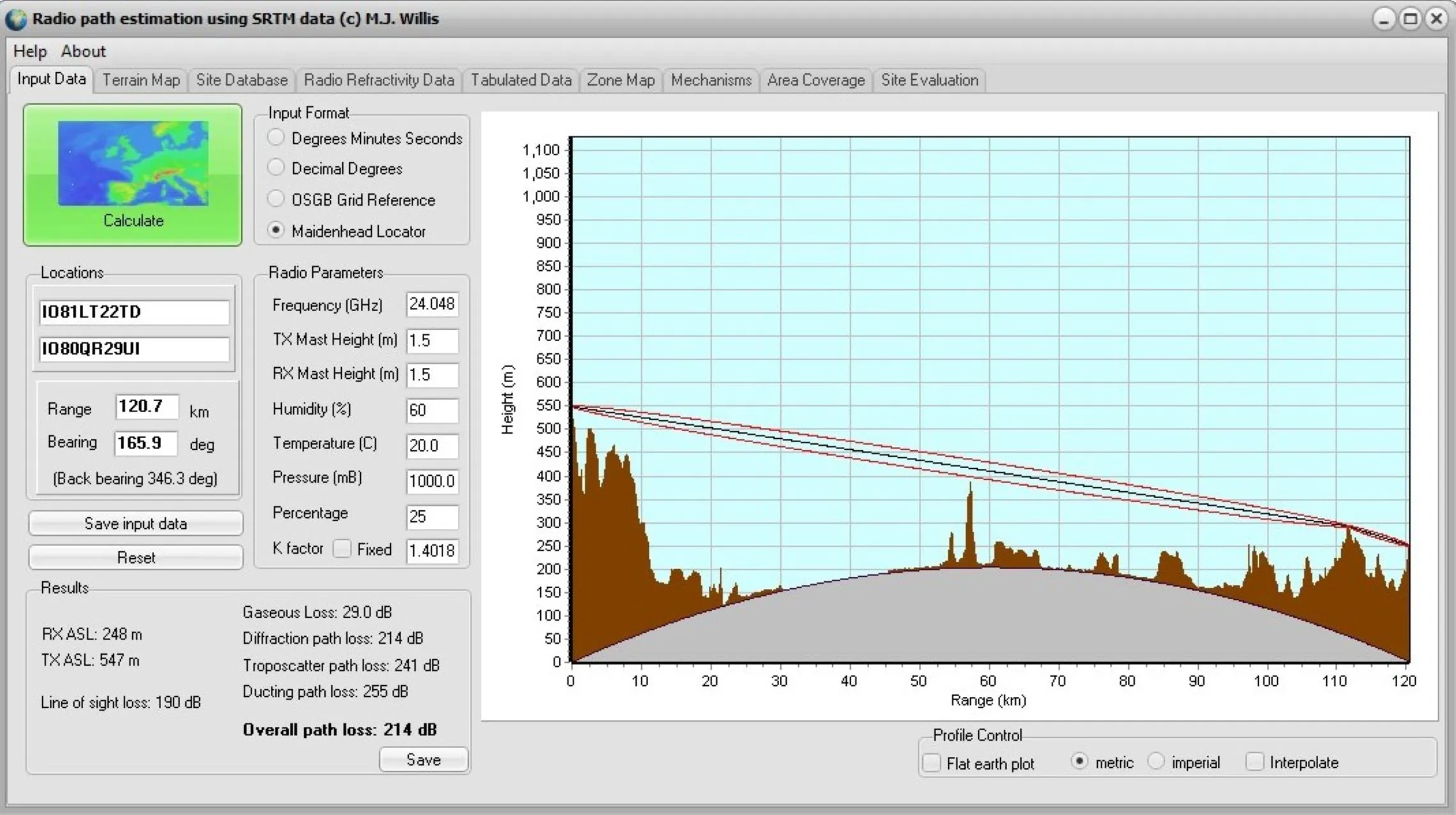Click the IO81LT22TD location field

[134, 312]
